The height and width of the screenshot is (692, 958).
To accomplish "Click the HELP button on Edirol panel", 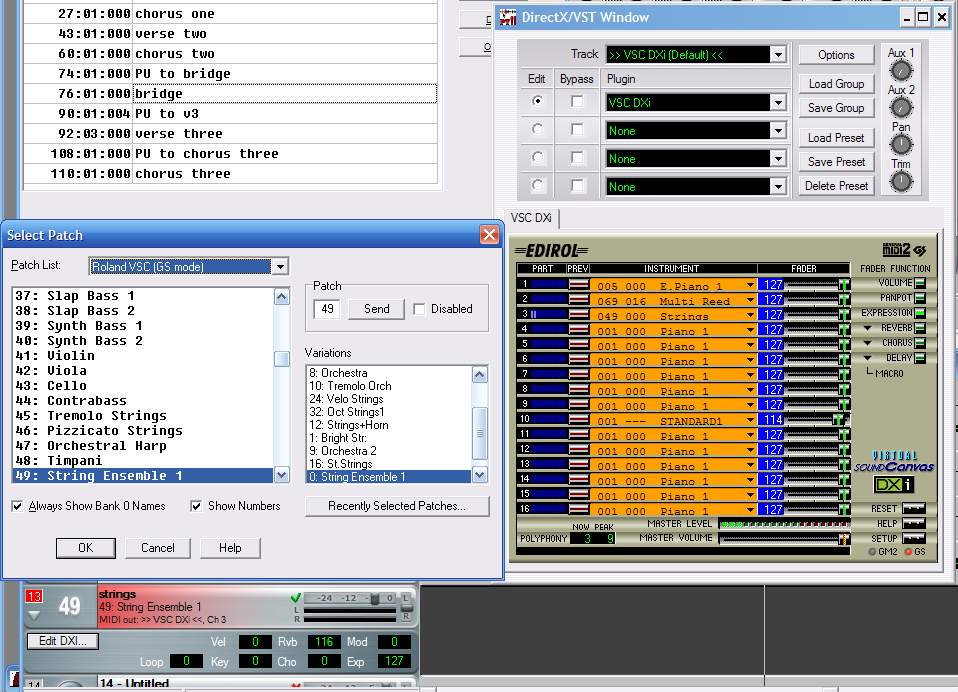I will pos(913,523).
